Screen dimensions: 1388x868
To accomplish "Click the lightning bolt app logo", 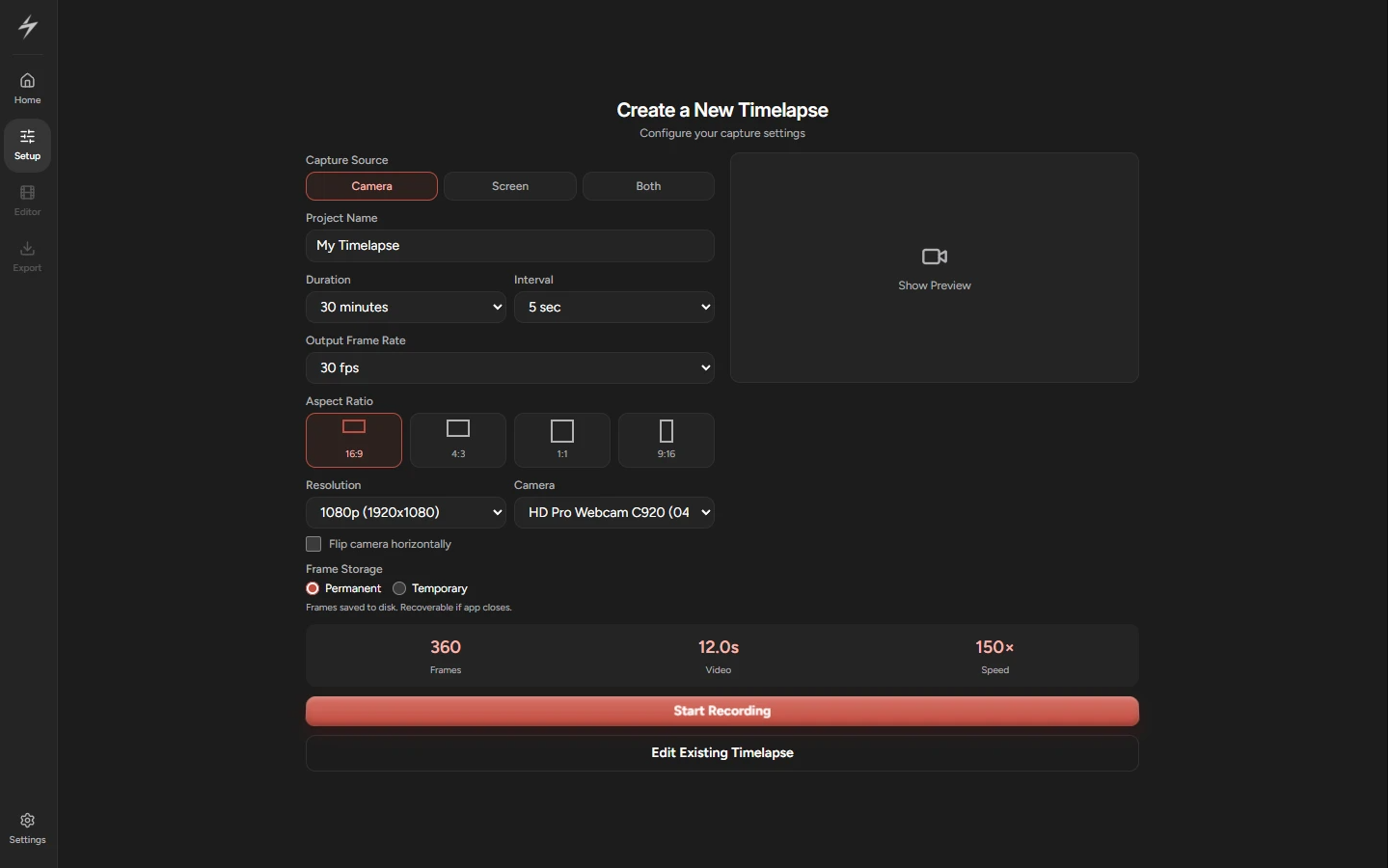I will tap(28, 27).
